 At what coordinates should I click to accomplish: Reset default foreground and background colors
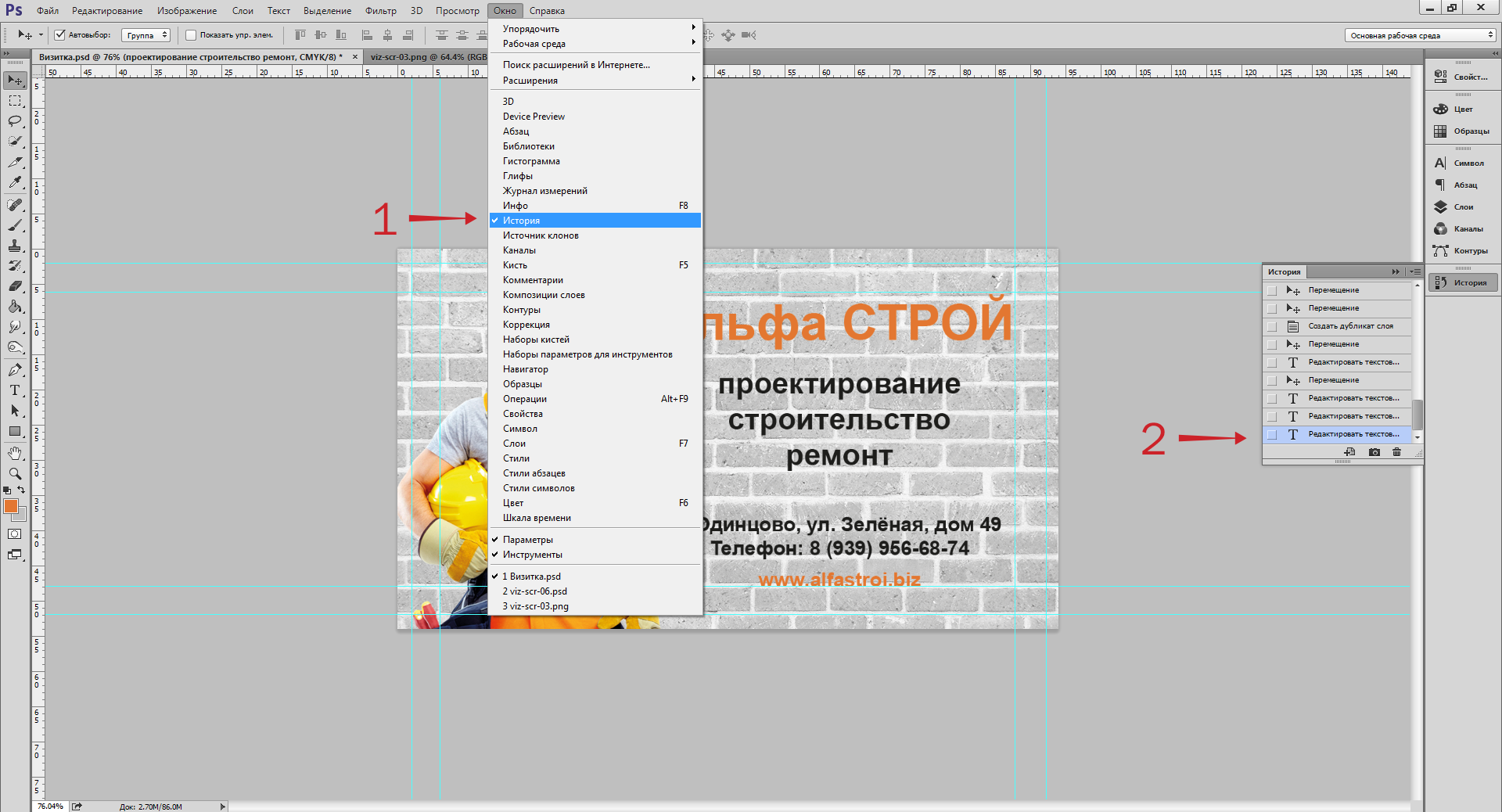(x=7, y=490)
